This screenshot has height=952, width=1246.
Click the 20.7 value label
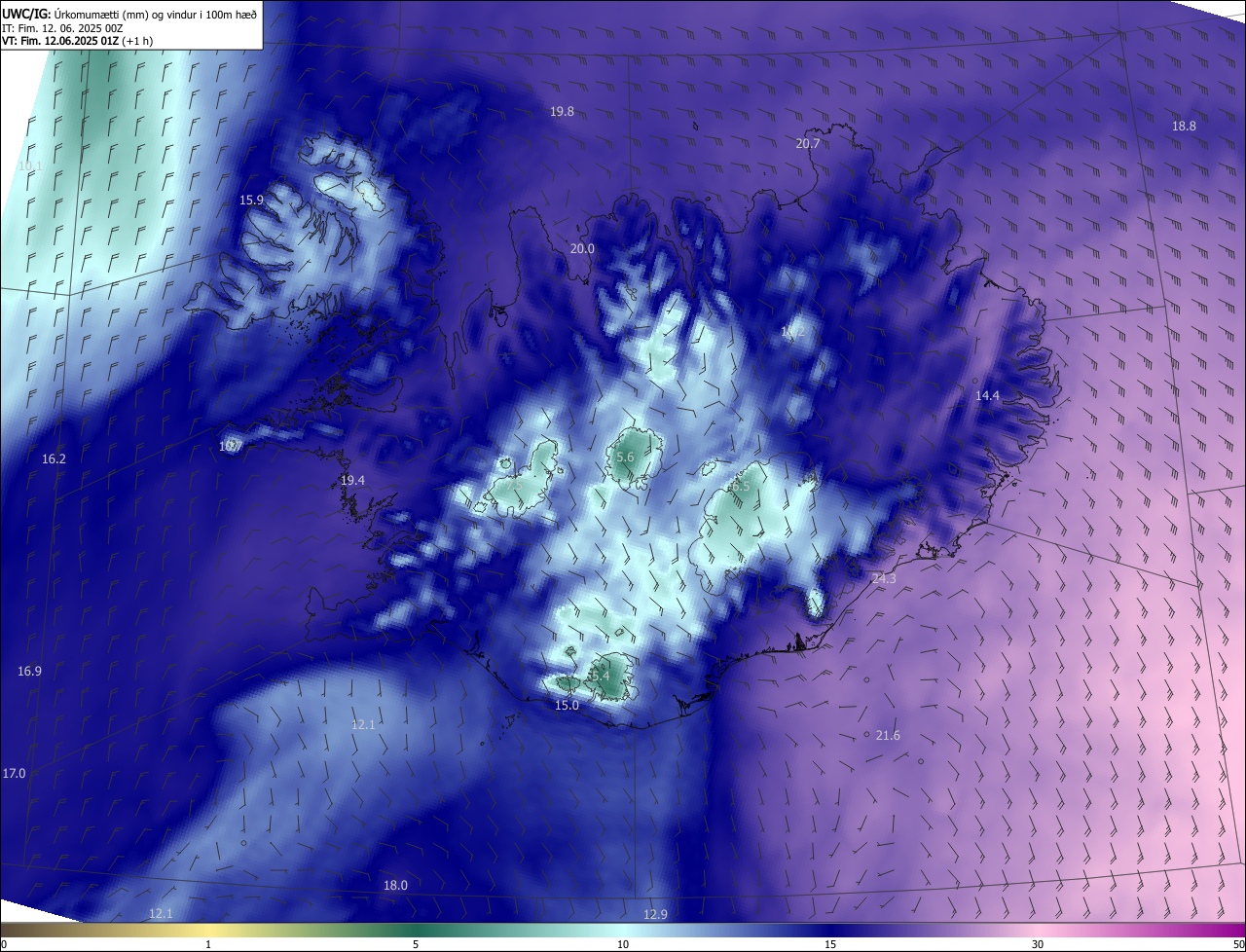click(808, 144)
